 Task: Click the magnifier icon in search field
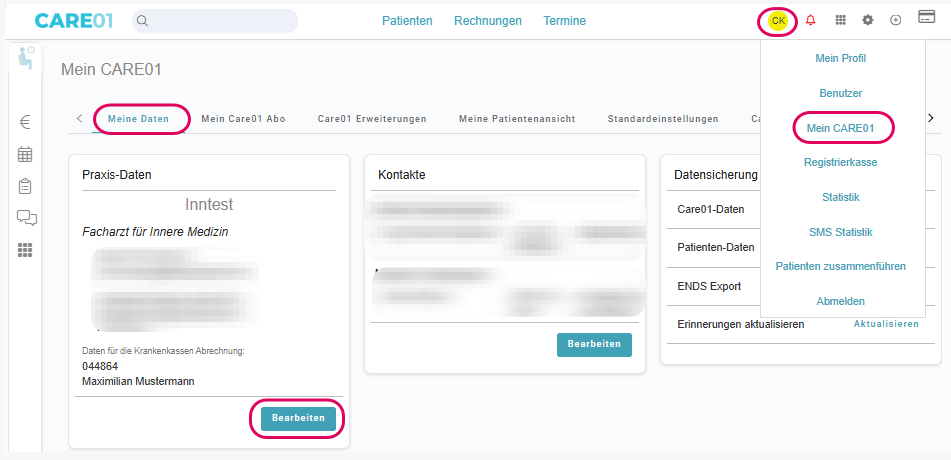[x=142, y=21]
